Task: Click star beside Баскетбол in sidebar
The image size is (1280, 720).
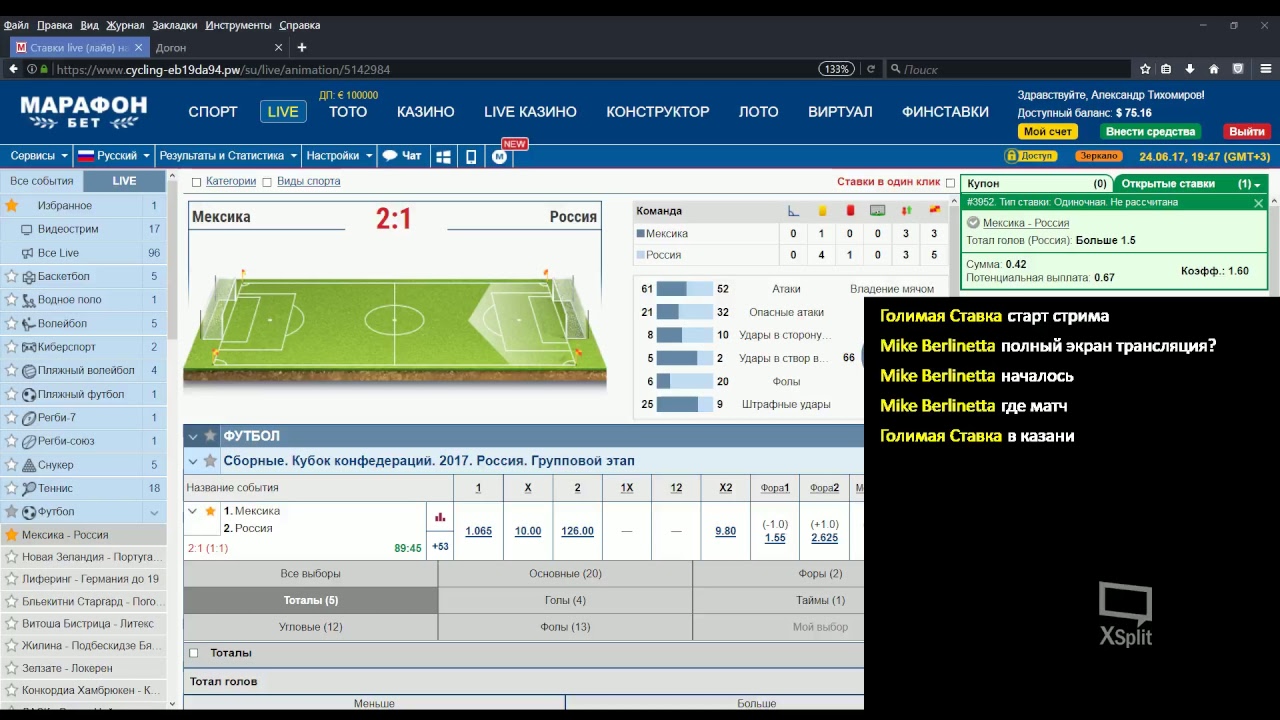Action: point(11,276)
